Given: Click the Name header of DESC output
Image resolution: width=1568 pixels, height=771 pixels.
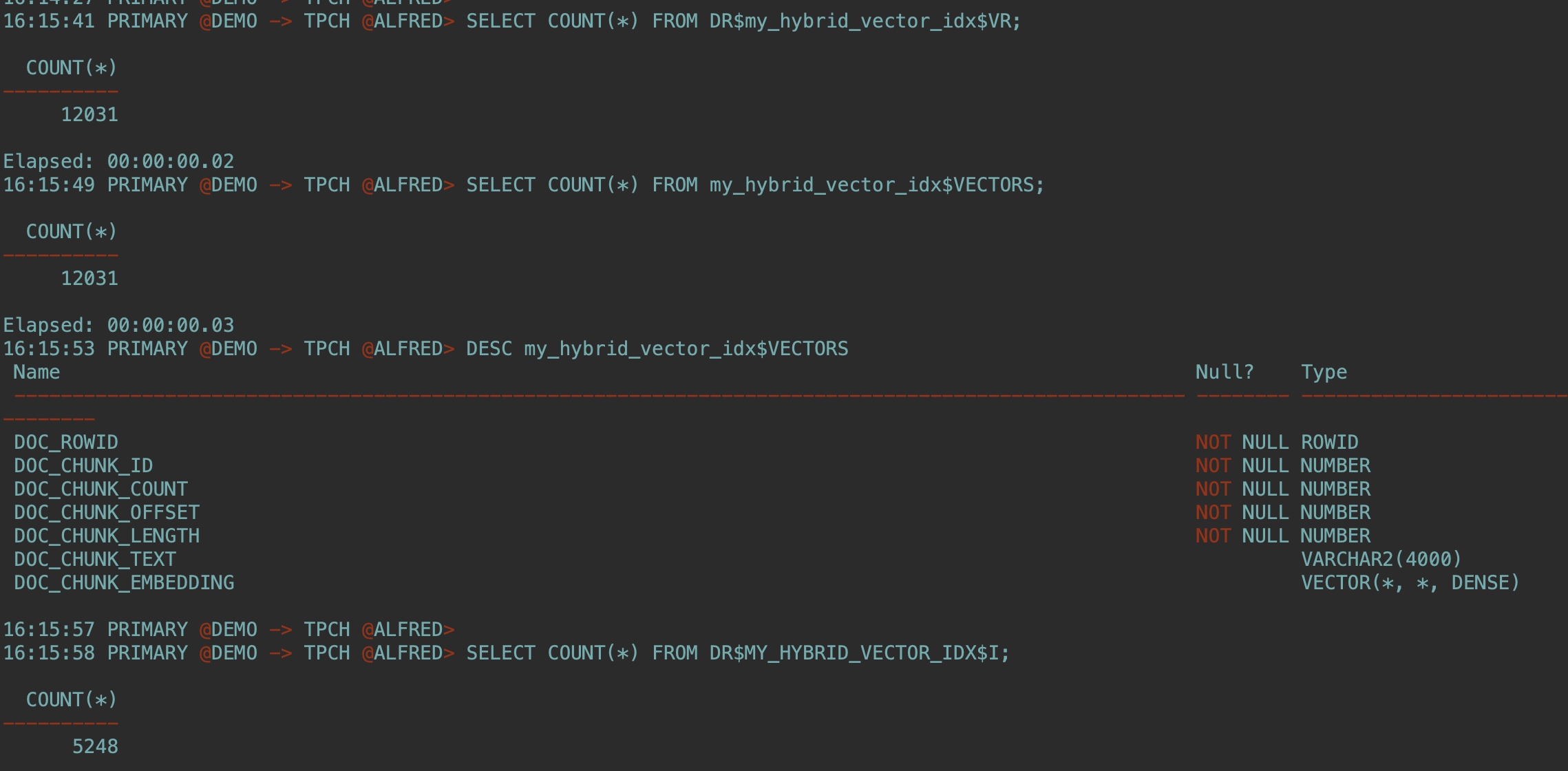Looking at the screenshot, I should click(36, 372).
